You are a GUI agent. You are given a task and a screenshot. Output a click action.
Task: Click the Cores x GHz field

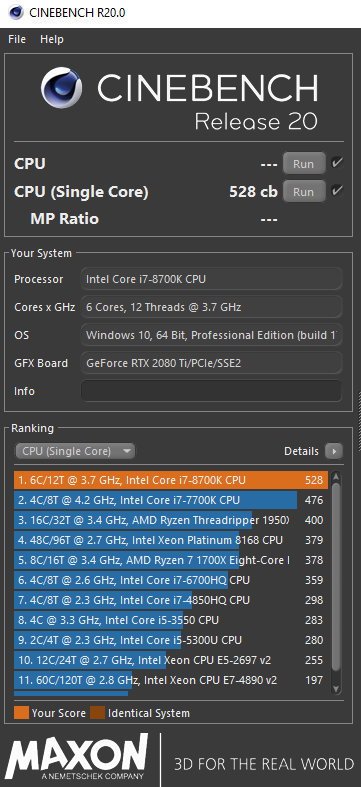coord(211,307)
